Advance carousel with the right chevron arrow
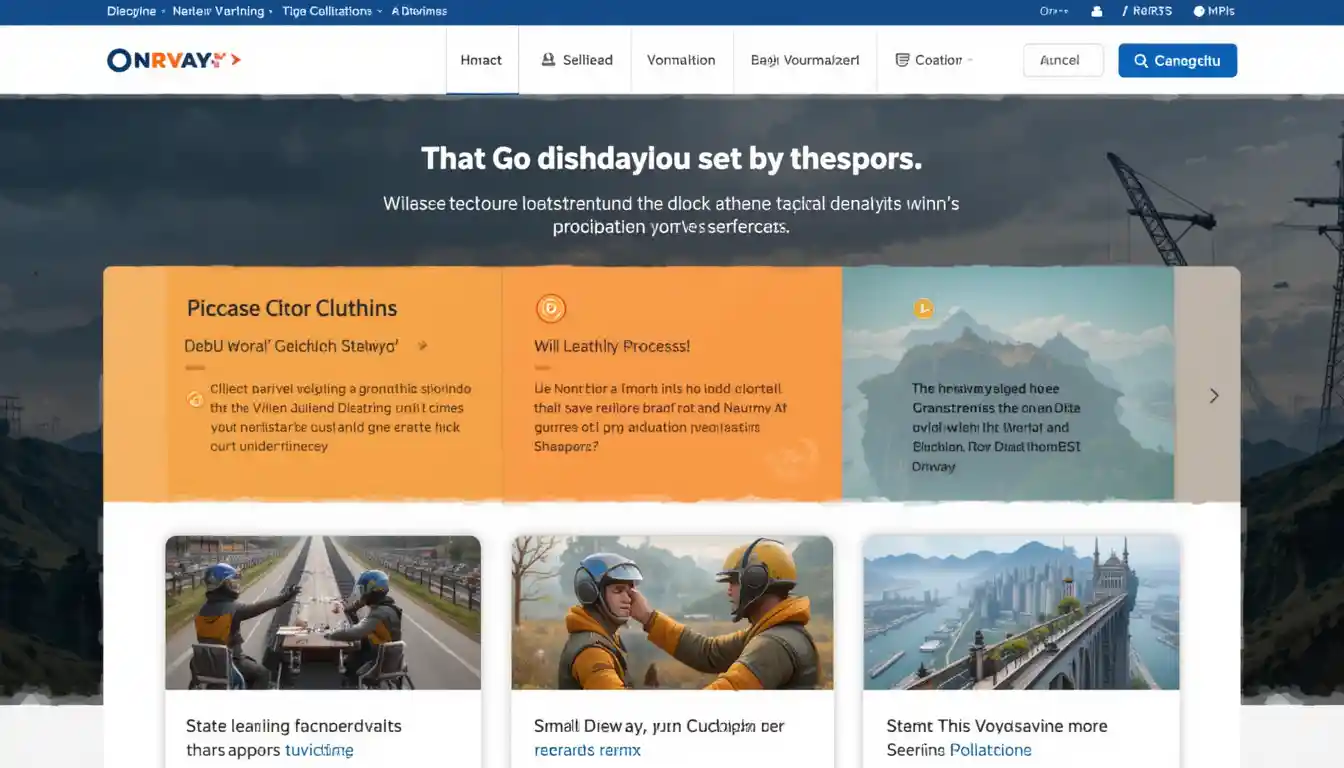Viewport: 1344px width, 768px height. tap(1213, 396)
